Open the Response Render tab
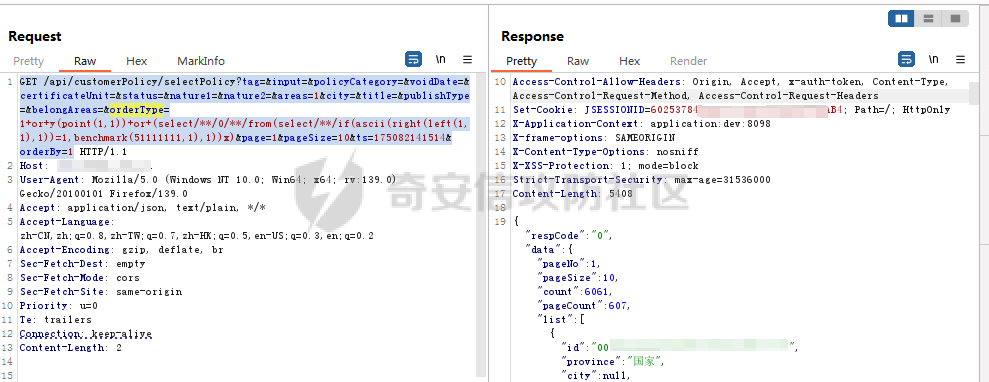989x382 pixels. coord(688,61)
